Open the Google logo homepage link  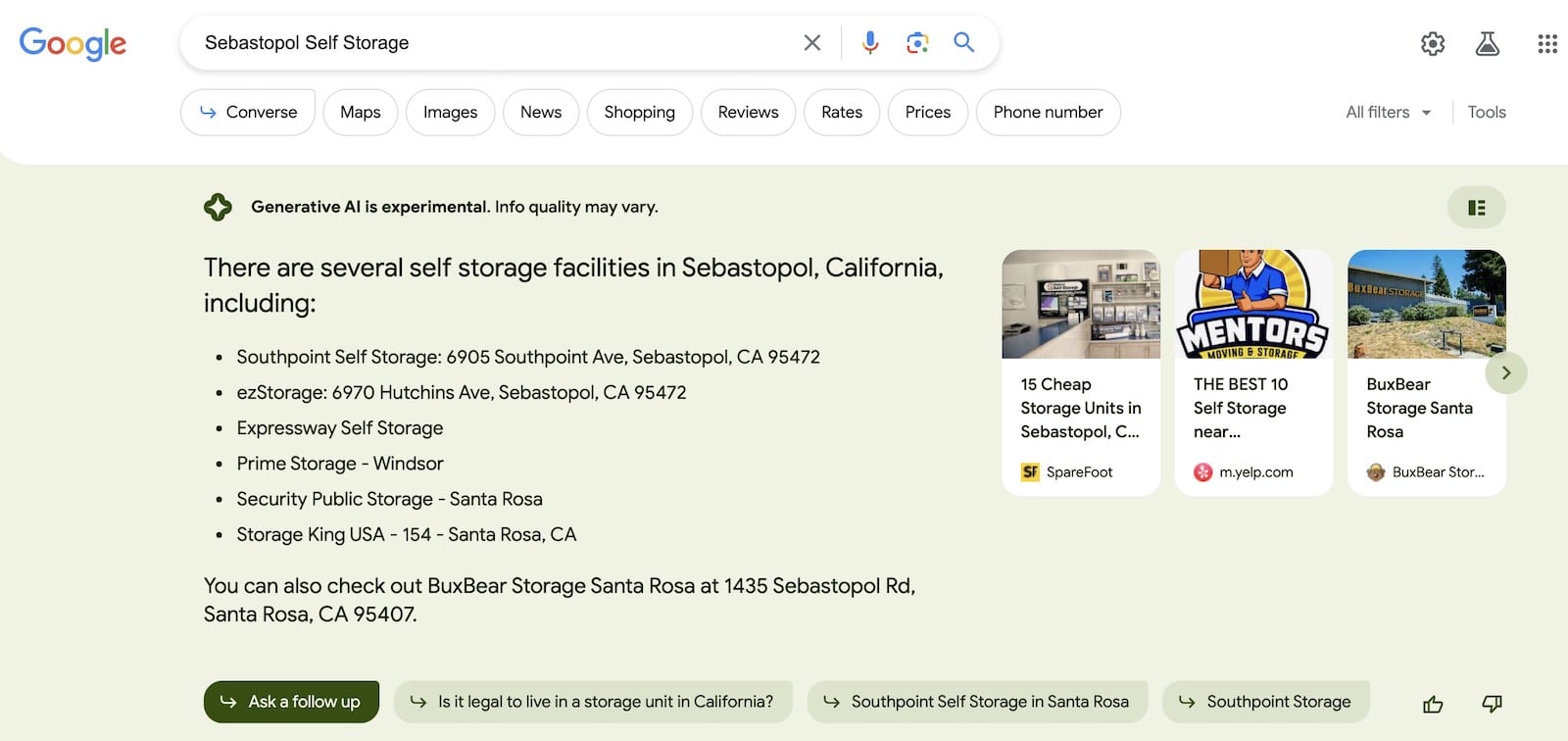coord(73,43)
